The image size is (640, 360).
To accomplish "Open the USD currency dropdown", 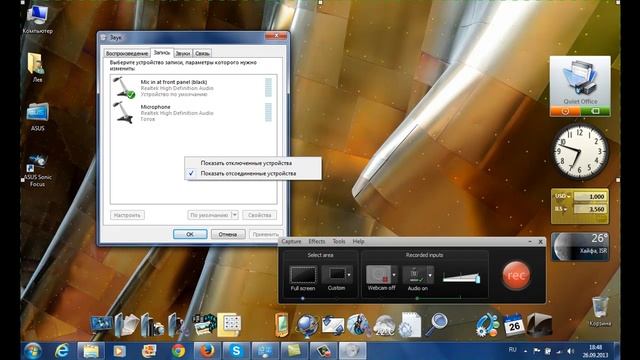I will point(562,196).
